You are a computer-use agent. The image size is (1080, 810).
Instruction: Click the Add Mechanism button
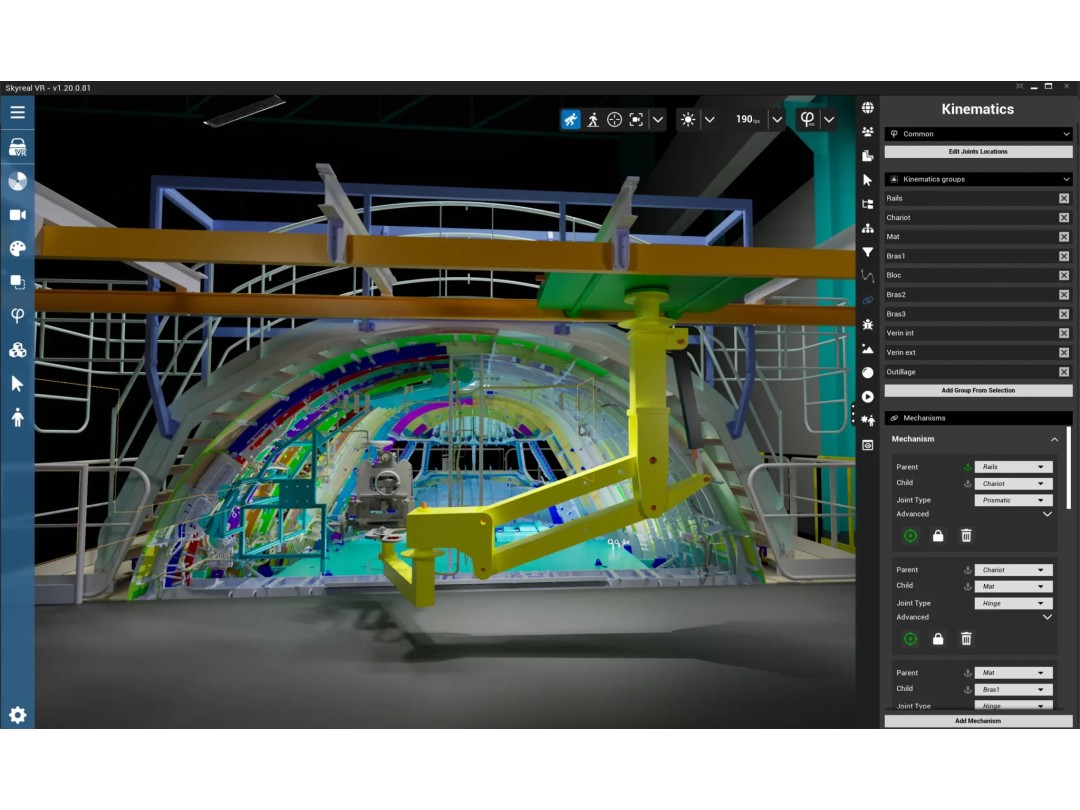coord(978,721)
